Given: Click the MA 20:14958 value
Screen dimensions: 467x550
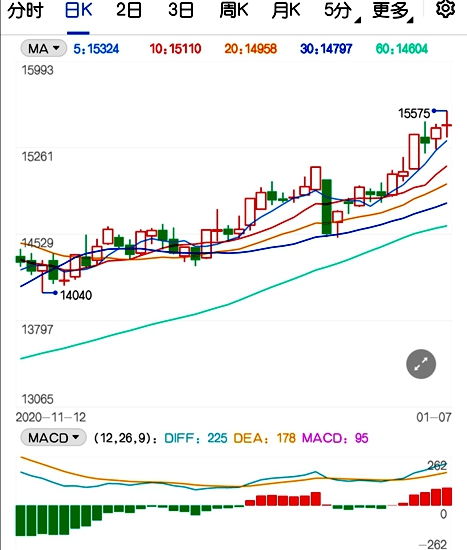Looking at the screenshot, I should click(x=251, y=49).
